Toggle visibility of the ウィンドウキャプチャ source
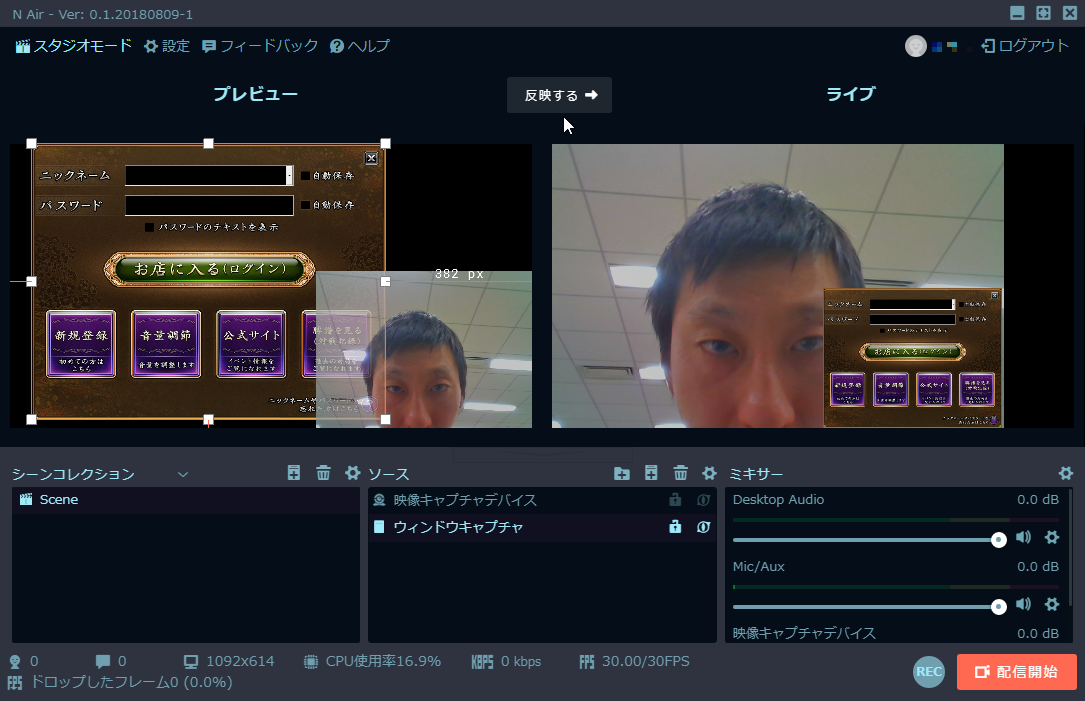Image resolution: width=1085 pixels, height=701 pixels. point(703,527)
